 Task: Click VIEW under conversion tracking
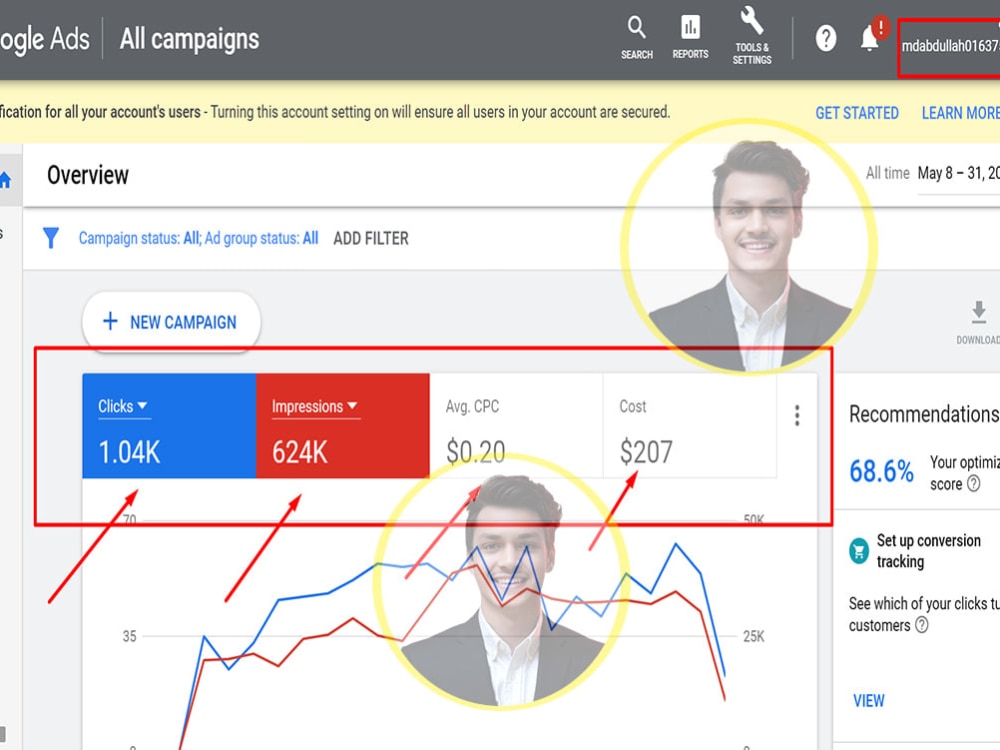[869, 700]
